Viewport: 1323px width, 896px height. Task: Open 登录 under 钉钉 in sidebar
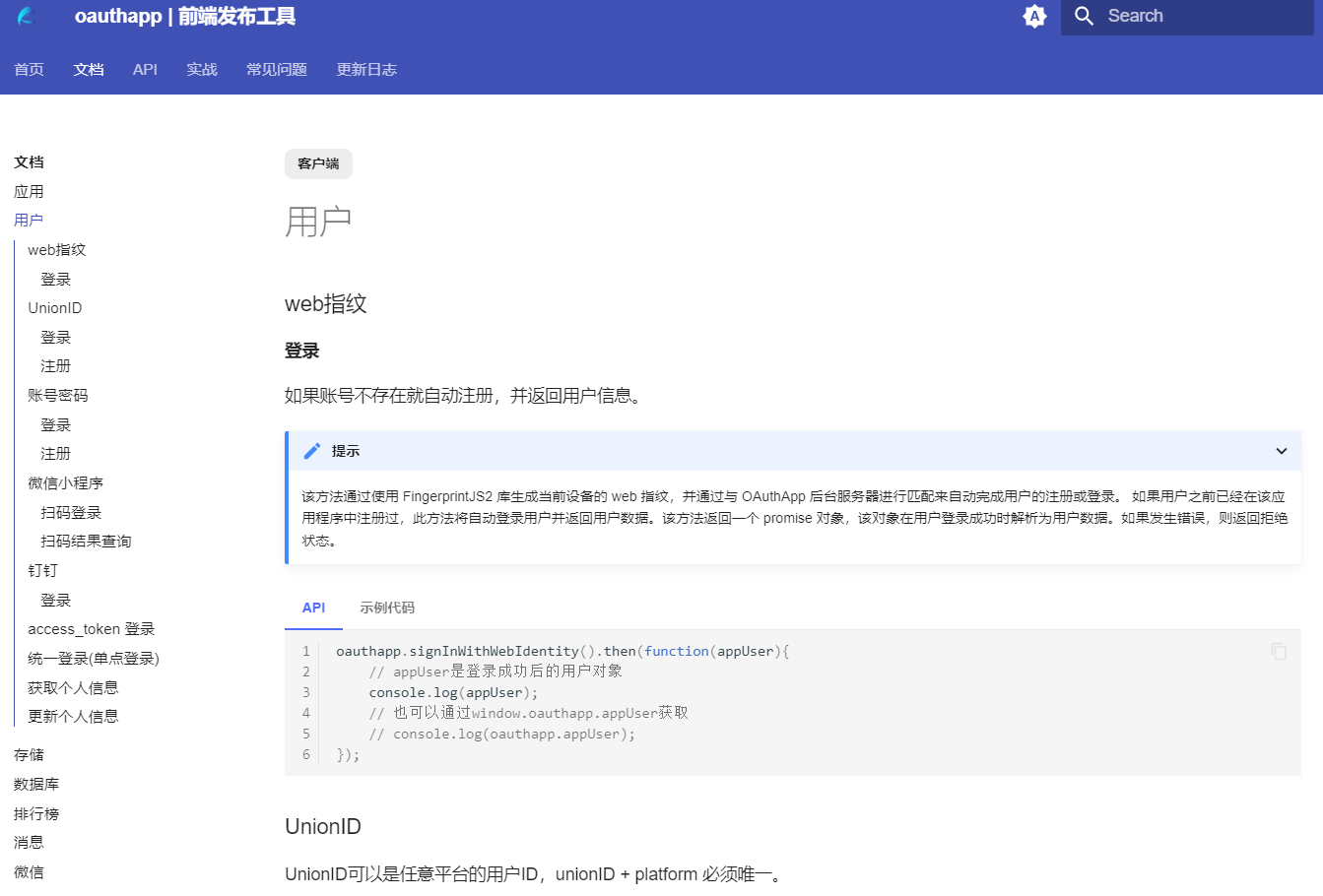point(55,600)
